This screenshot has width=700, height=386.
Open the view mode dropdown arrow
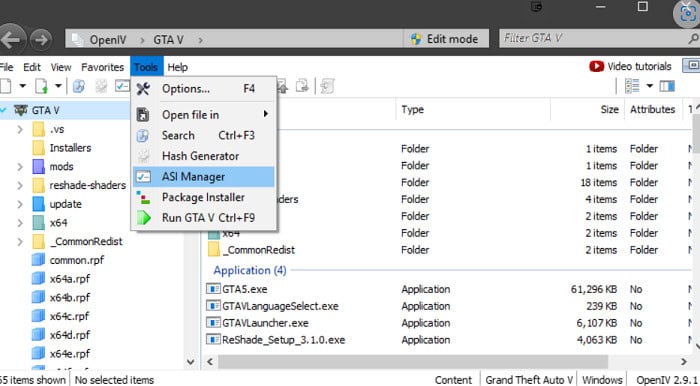650,86
